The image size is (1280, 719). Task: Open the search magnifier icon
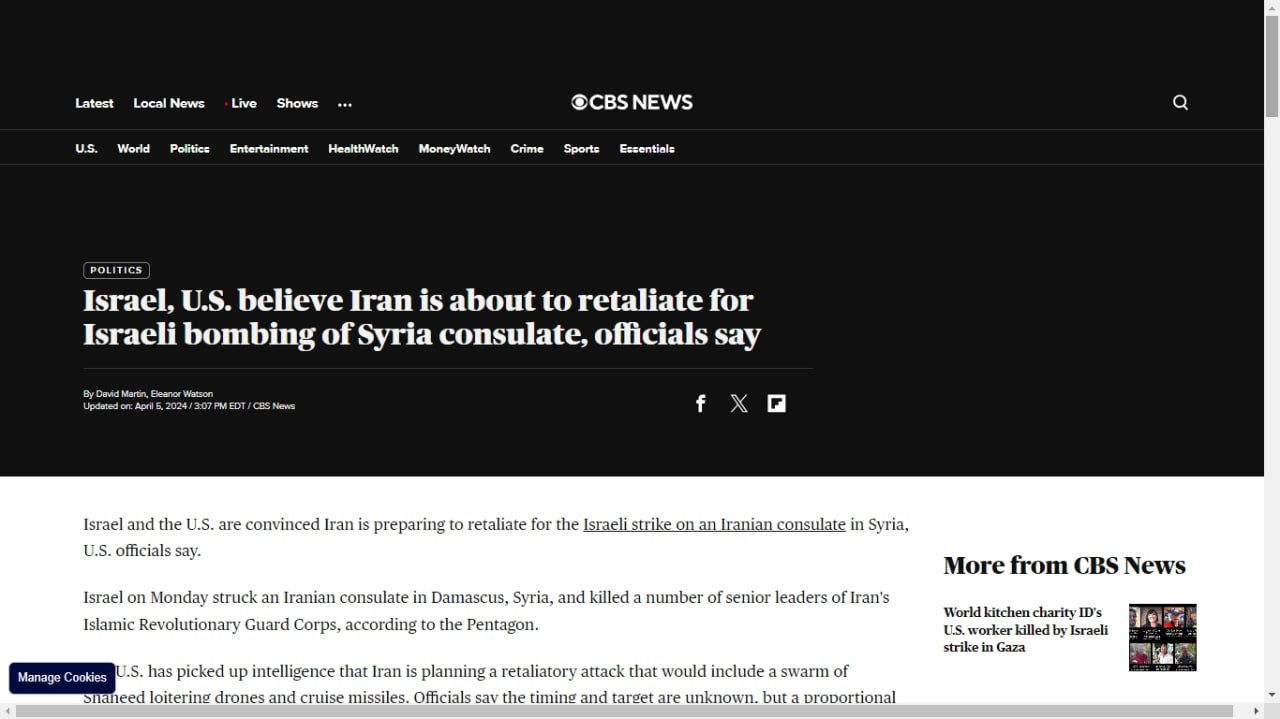coord(1180,102)
